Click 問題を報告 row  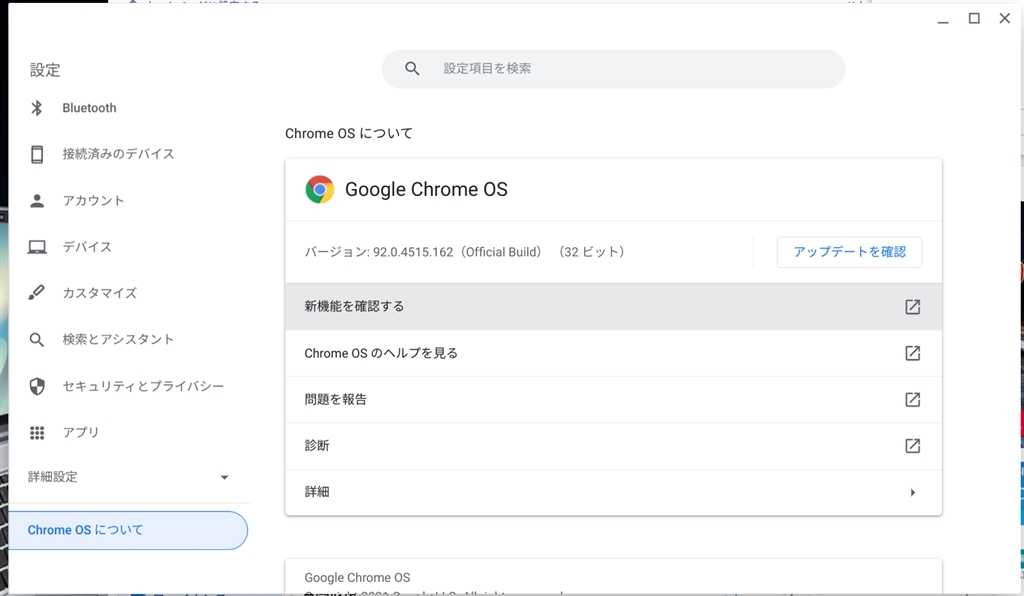click(613, 400)
